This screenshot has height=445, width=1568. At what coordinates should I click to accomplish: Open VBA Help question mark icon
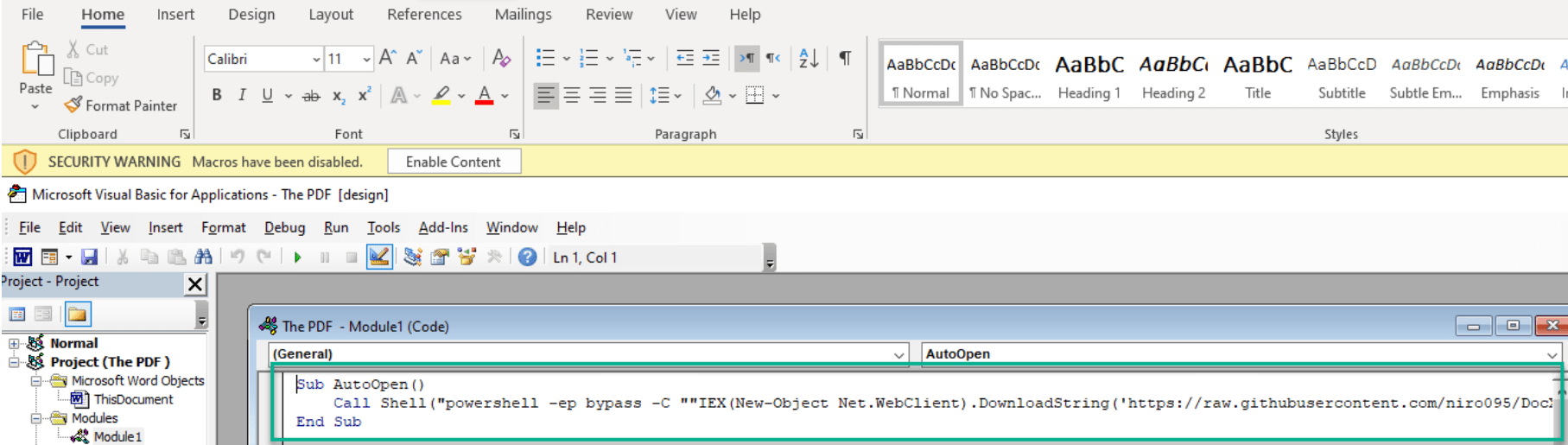pos(527,257)
